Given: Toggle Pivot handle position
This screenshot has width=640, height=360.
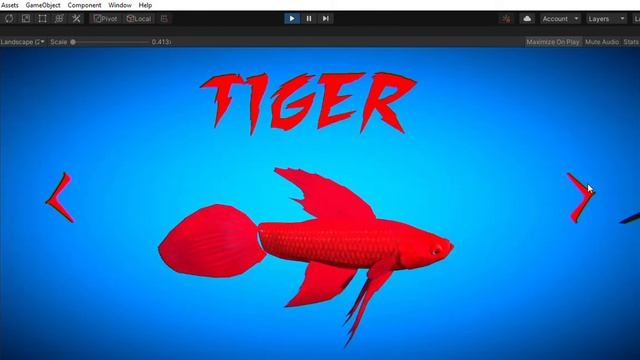Looking at the screenshot, I should tap(106, 19).
